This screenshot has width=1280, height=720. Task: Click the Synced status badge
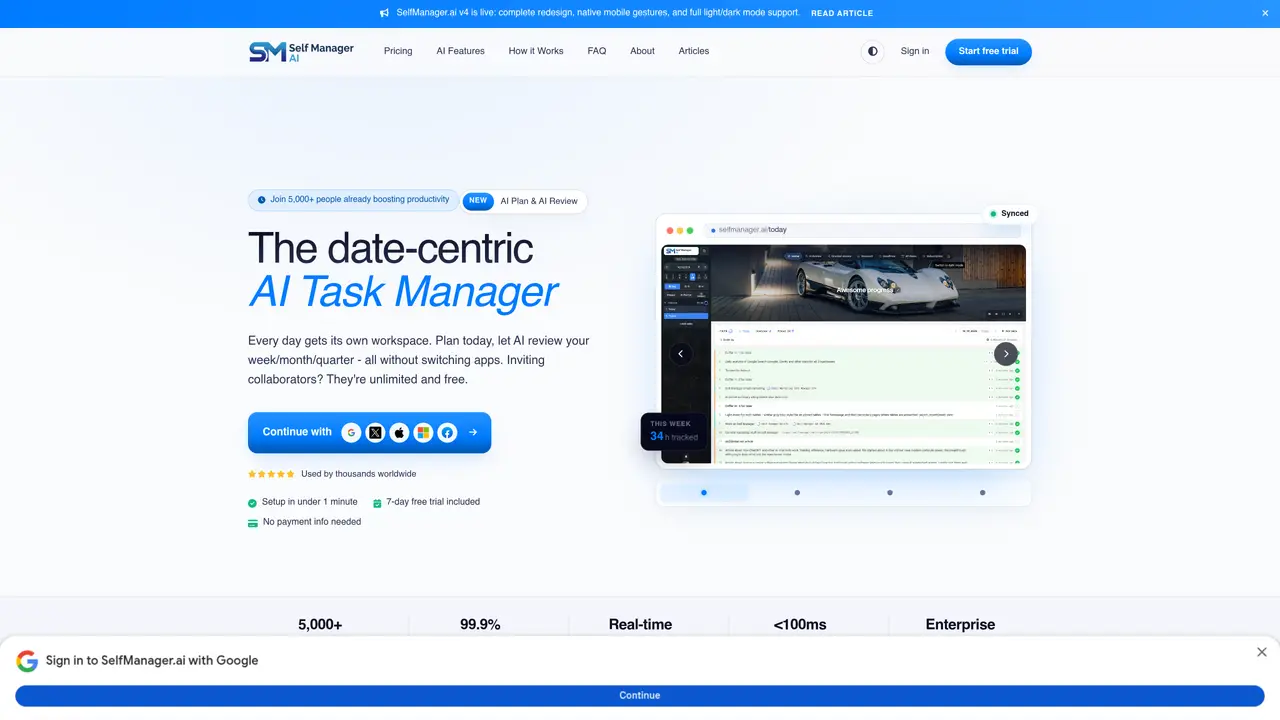1009,213
